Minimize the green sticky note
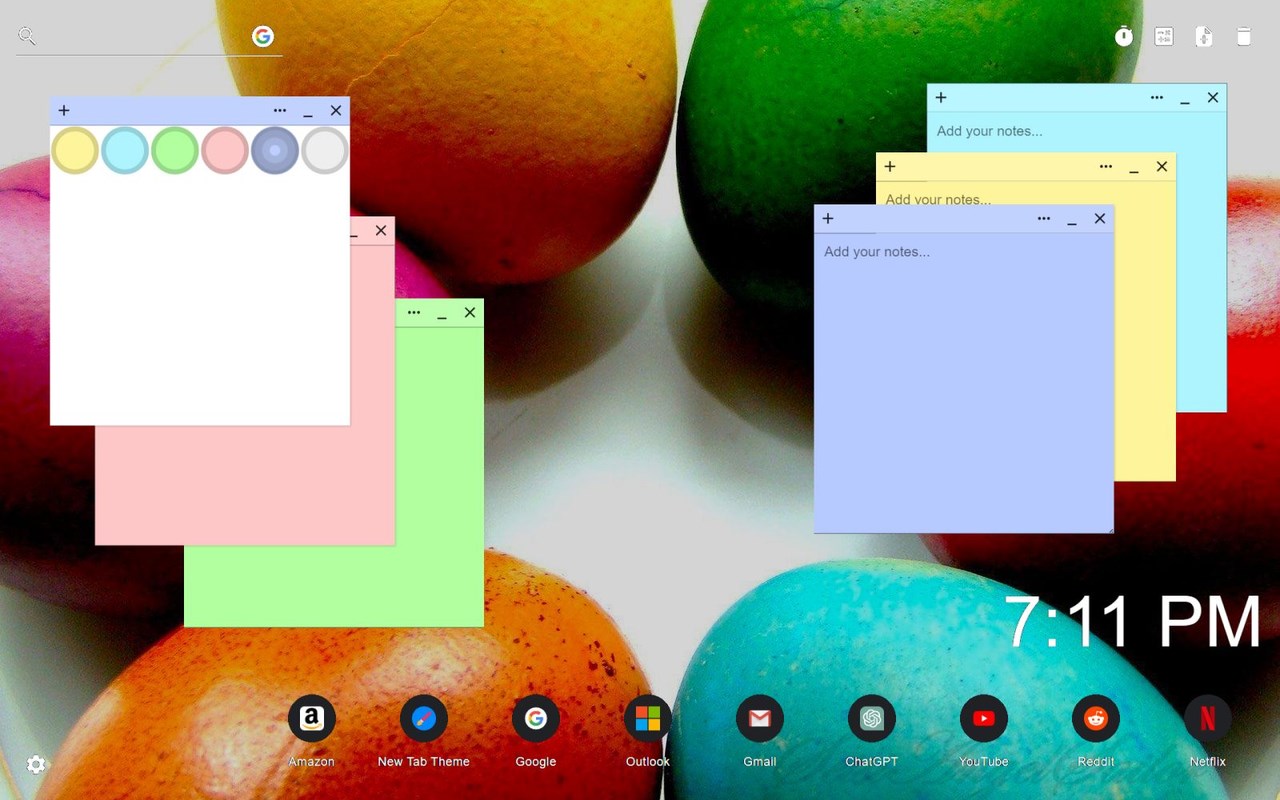 pyautogui.click(x=442, y=314)
